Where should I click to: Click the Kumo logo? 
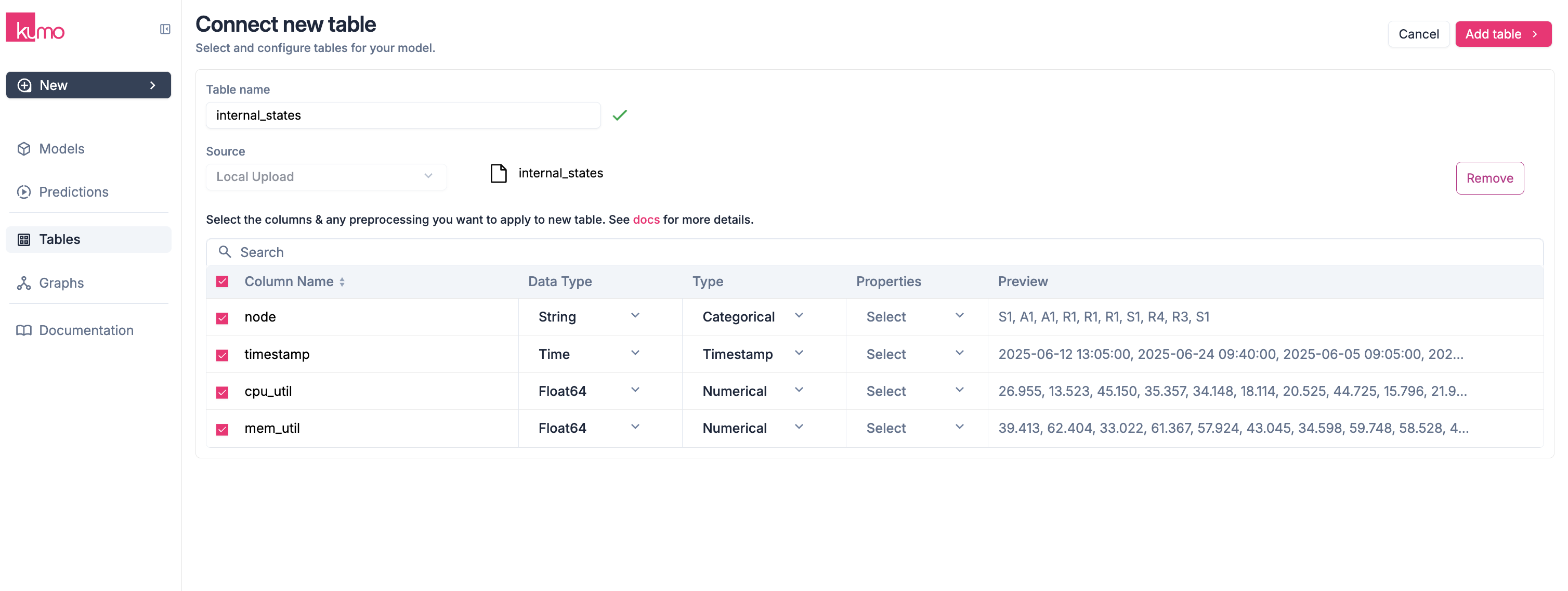coord(35,28)
